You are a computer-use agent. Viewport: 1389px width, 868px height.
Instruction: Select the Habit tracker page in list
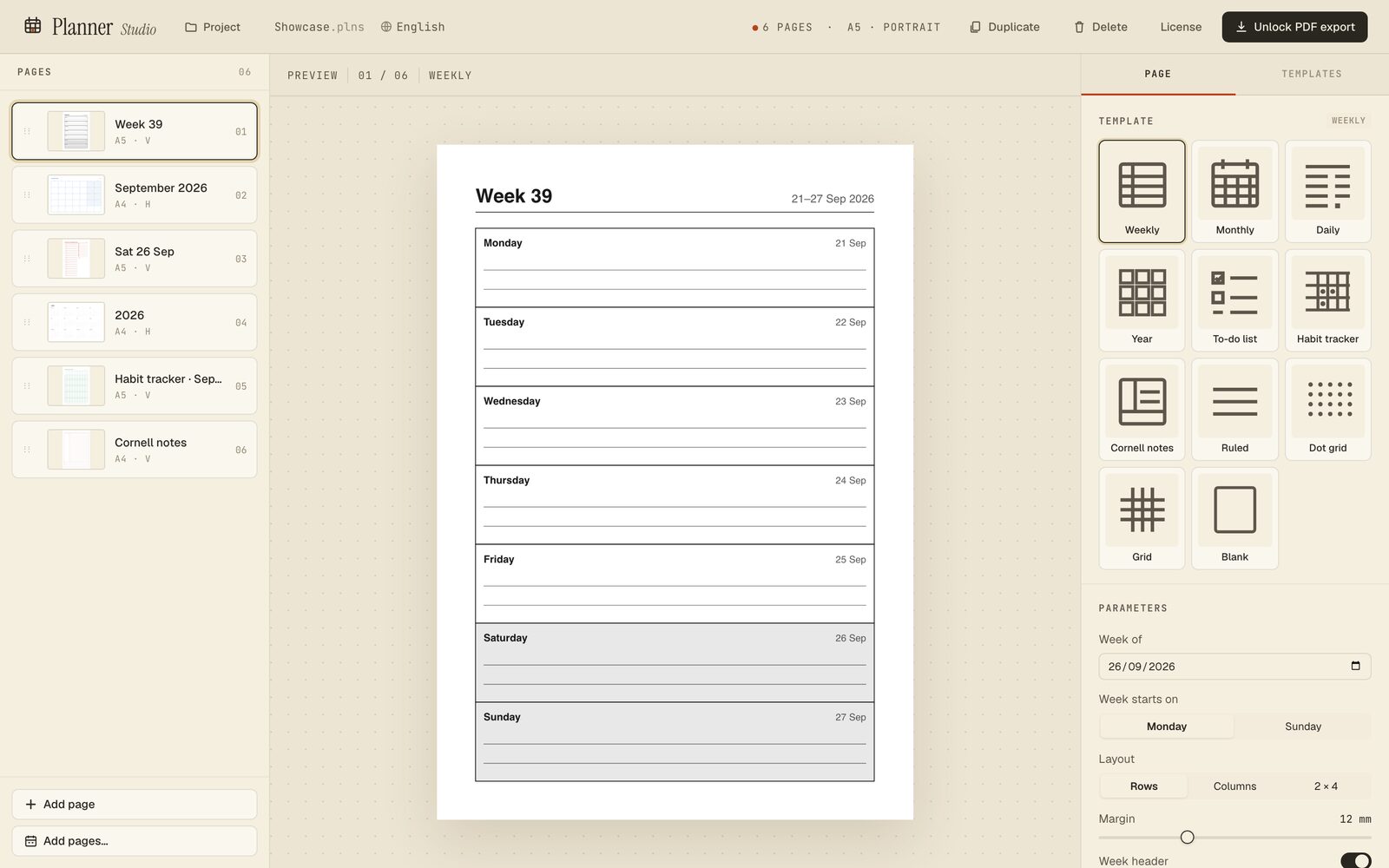tap(135, 385)
